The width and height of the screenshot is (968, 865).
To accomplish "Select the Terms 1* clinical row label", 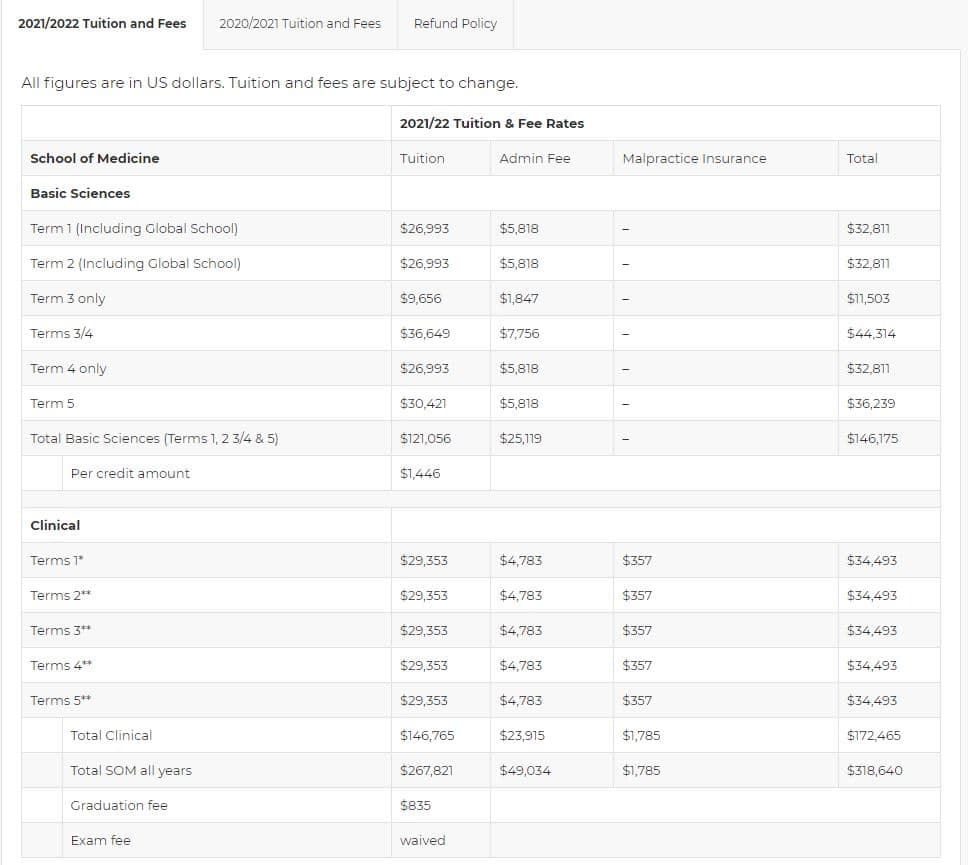I will click(57, 561).
